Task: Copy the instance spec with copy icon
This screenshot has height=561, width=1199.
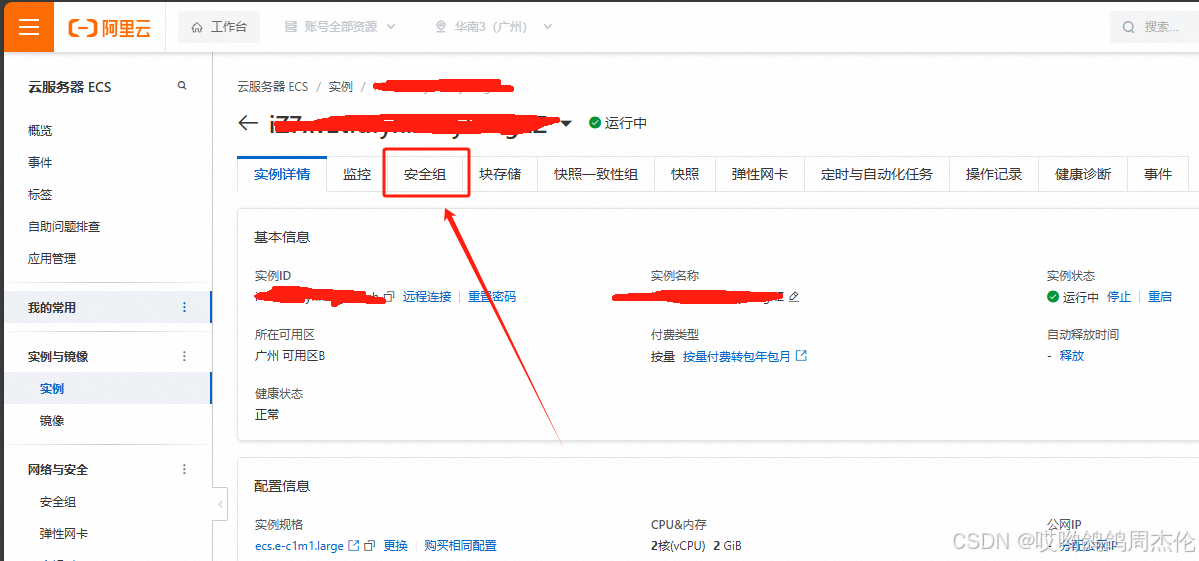Action: click(369, 546)
